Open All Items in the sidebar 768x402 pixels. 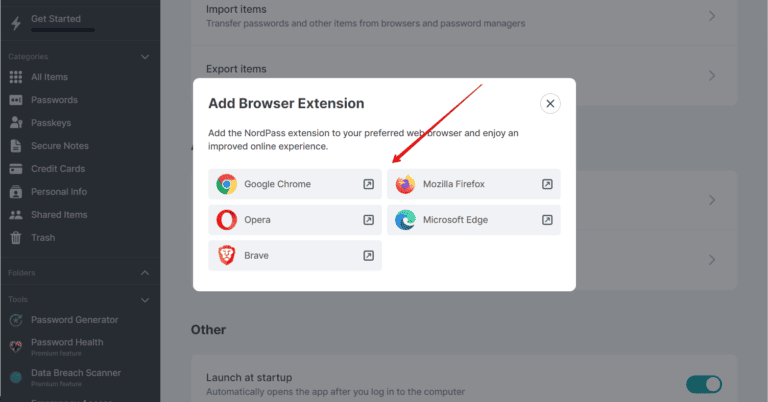[50, 77]
